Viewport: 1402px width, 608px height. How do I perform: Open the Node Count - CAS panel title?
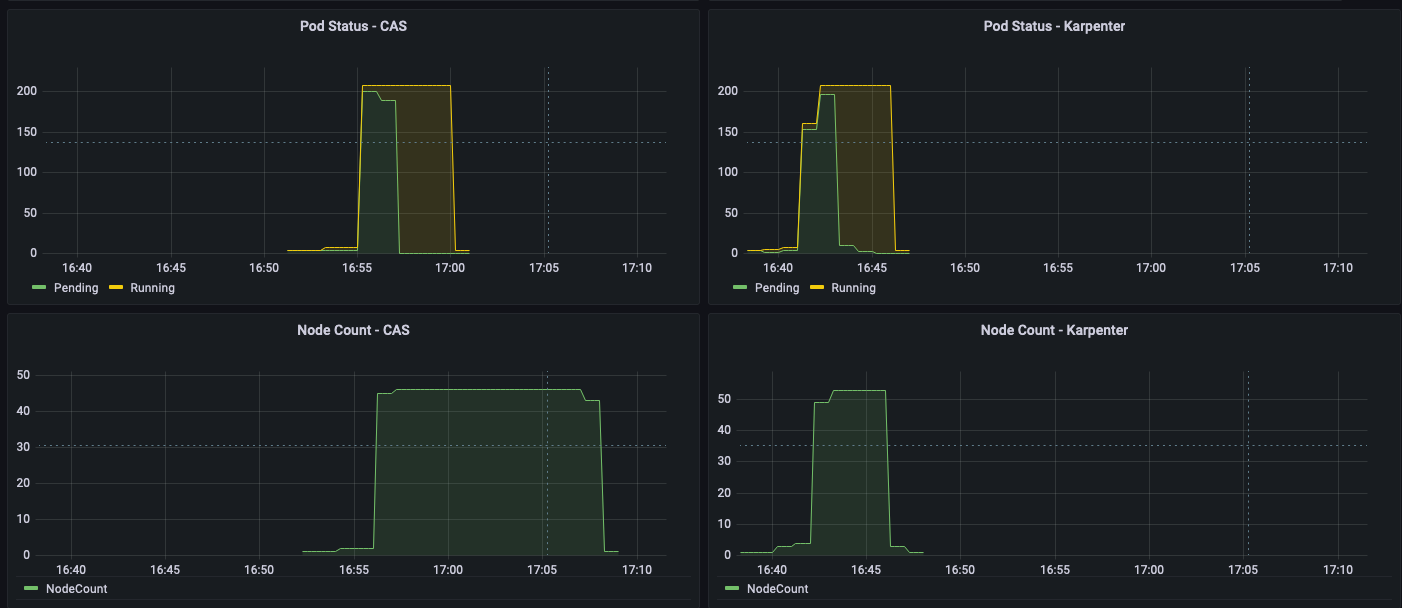(x=353, y=330)
